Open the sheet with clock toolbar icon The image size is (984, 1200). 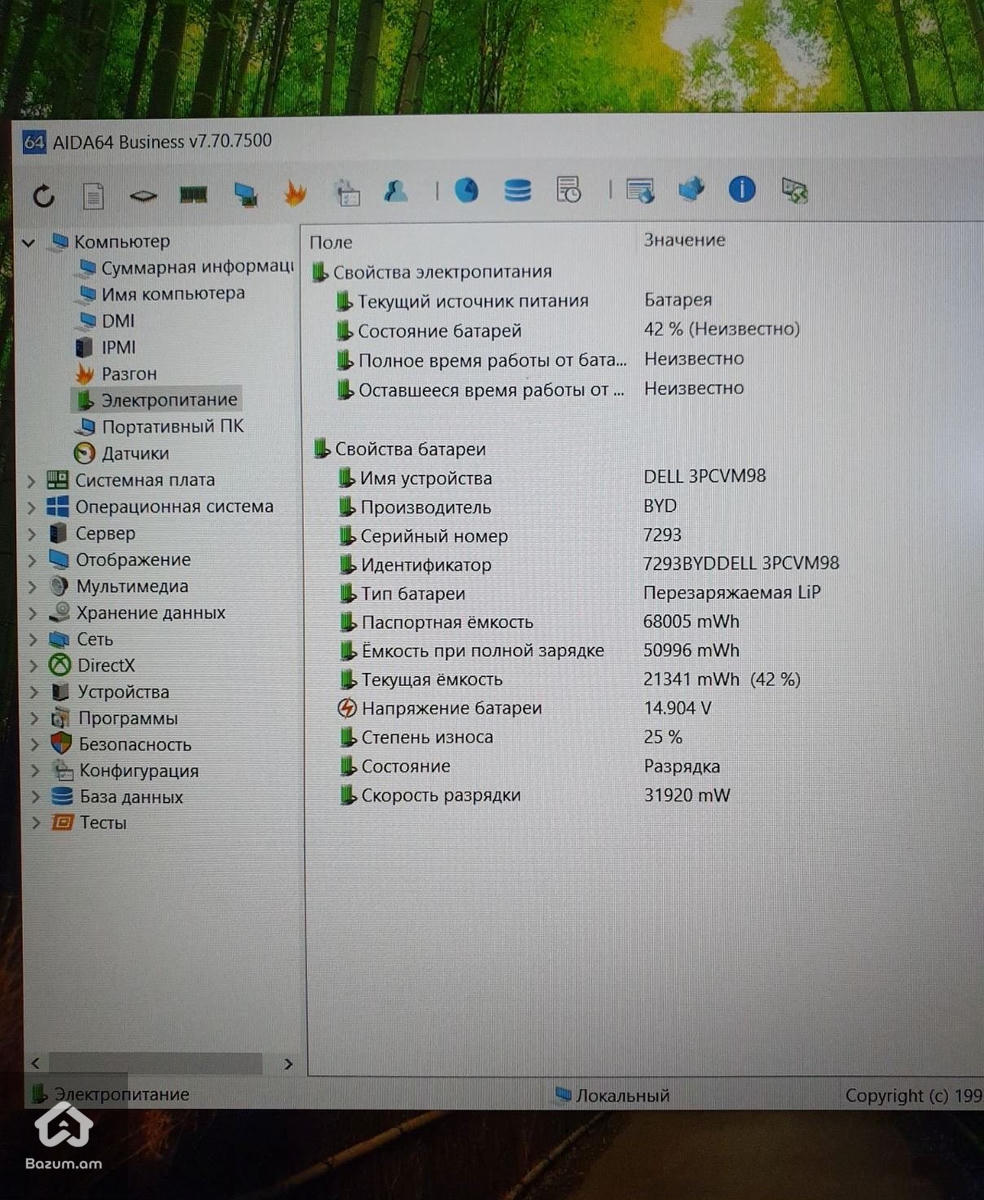(x=568, y=189)
